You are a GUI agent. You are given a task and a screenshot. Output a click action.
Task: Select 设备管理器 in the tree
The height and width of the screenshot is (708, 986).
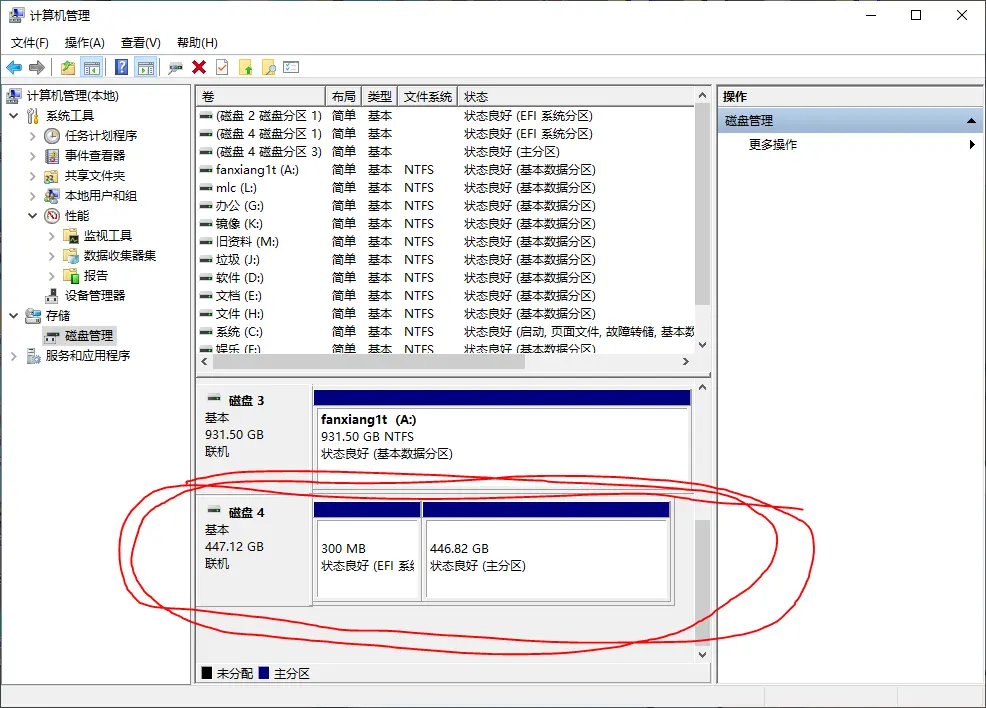95,296
